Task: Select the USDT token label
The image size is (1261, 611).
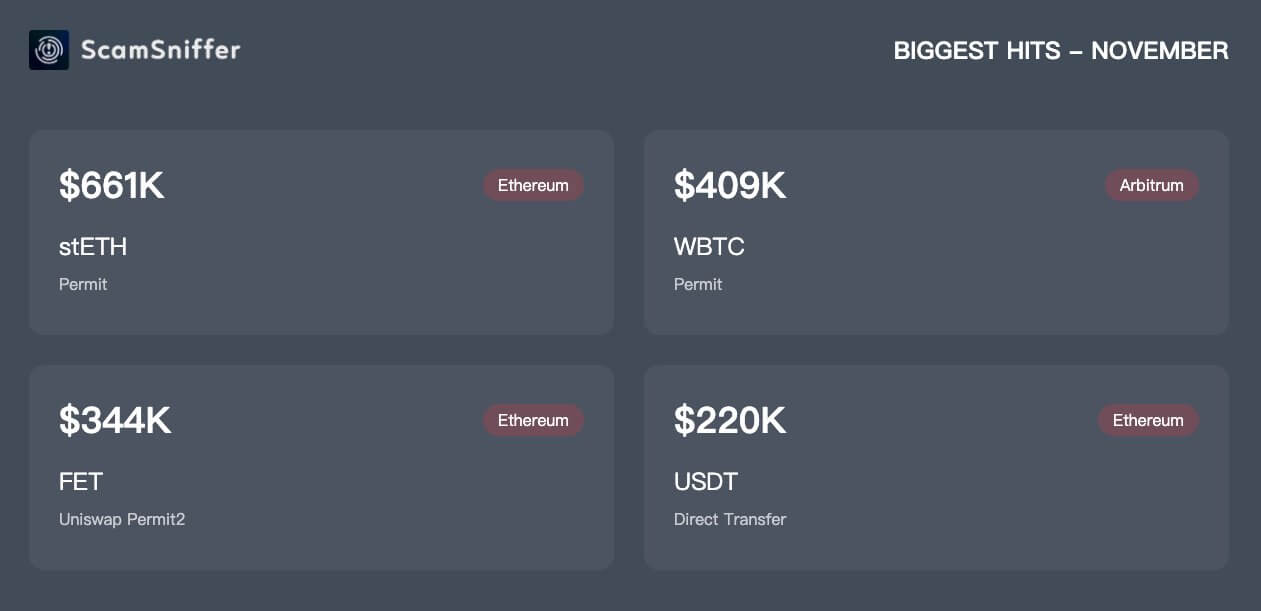Action: click(706, 481)
